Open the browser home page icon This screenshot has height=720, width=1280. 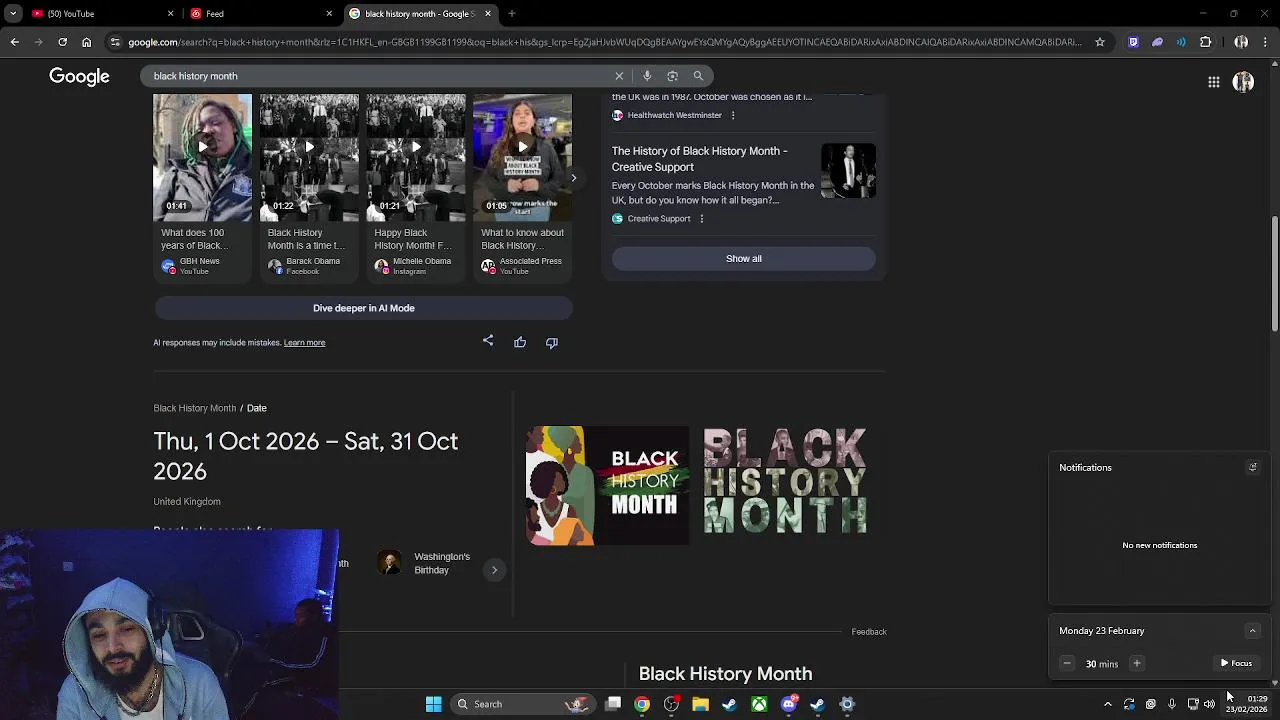tap(86, 42)
